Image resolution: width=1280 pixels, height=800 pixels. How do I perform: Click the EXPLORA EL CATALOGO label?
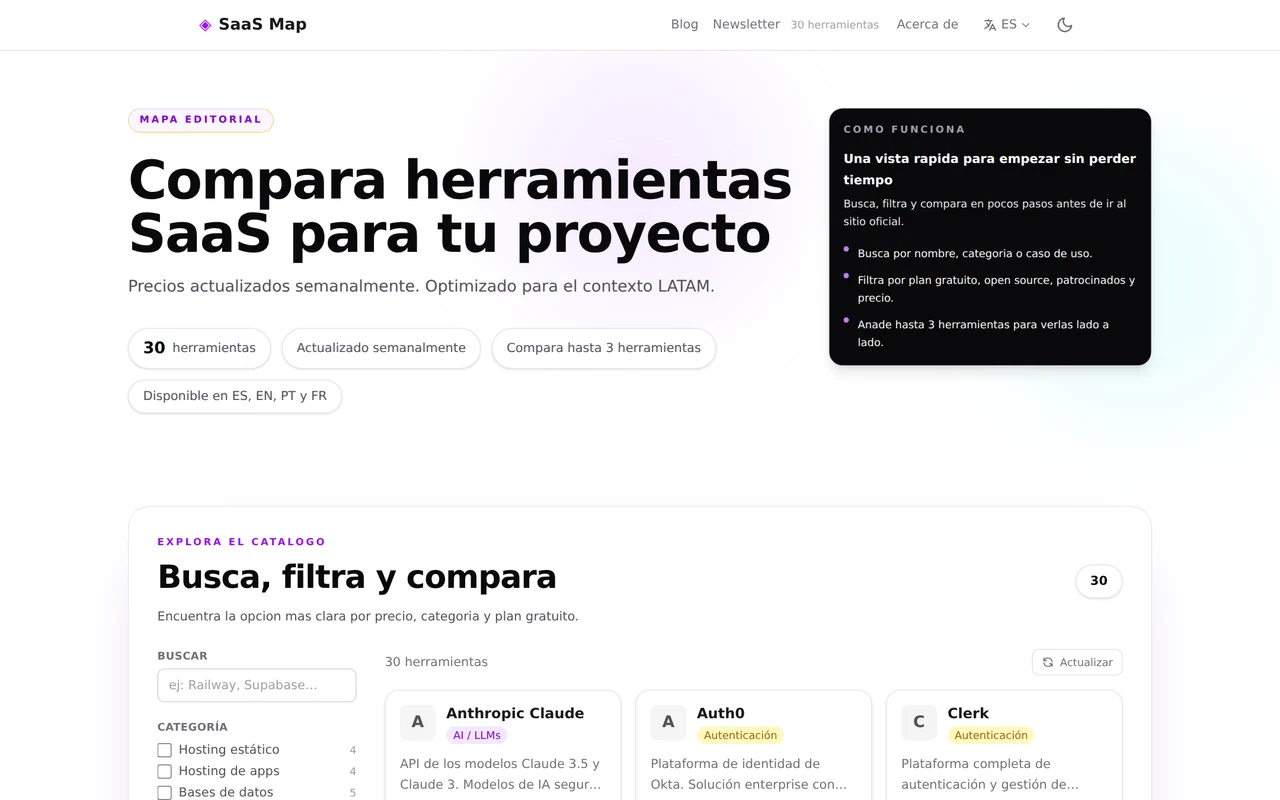click(241, 542)
